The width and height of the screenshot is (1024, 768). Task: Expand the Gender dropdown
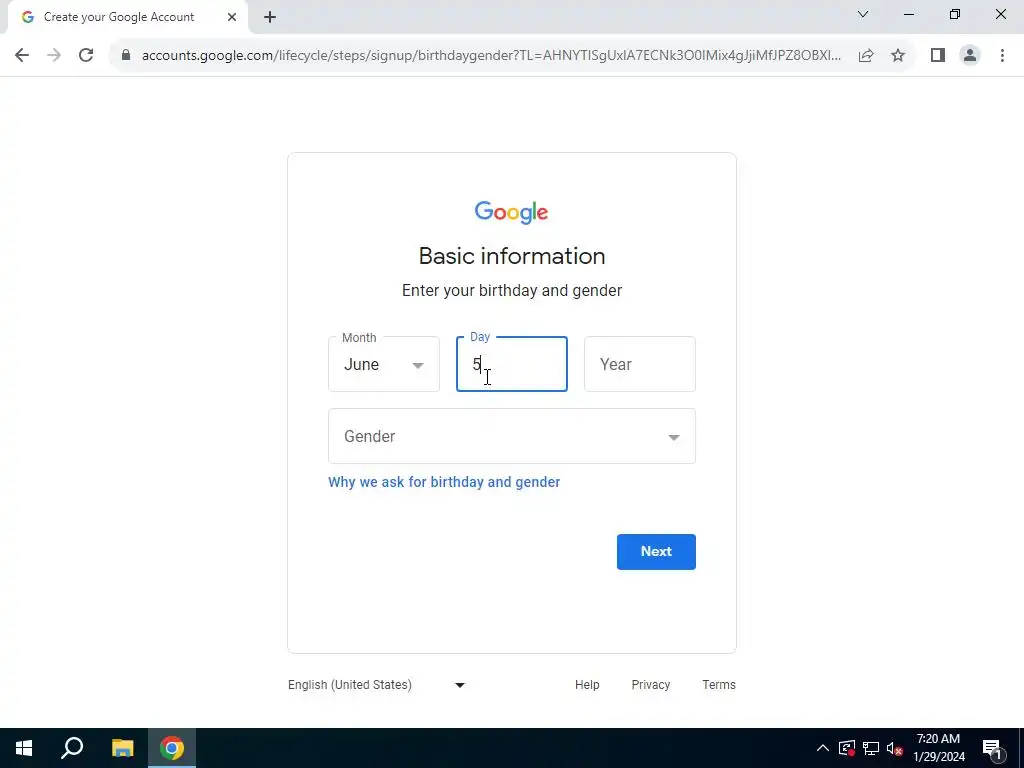coord(512,436)
